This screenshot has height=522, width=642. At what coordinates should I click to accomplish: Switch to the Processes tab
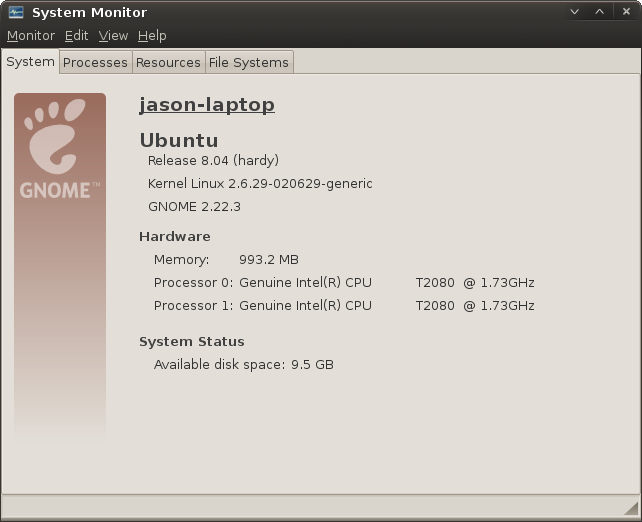point(95,63)
